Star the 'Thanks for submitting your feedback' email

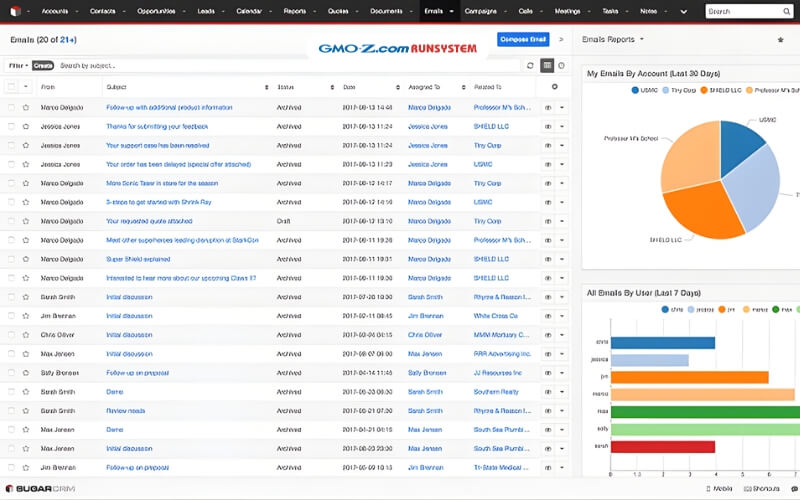[x=26, y=127]
